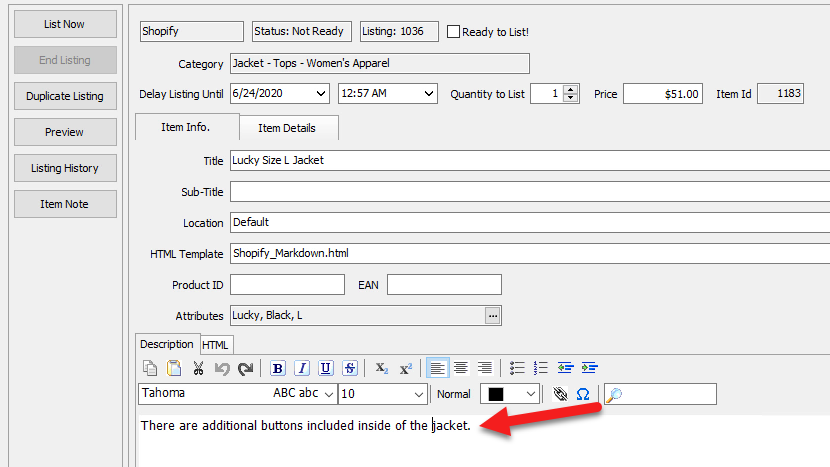The image size is (830, 467).
Task: Click the List Now button
Action: point(65,24)
